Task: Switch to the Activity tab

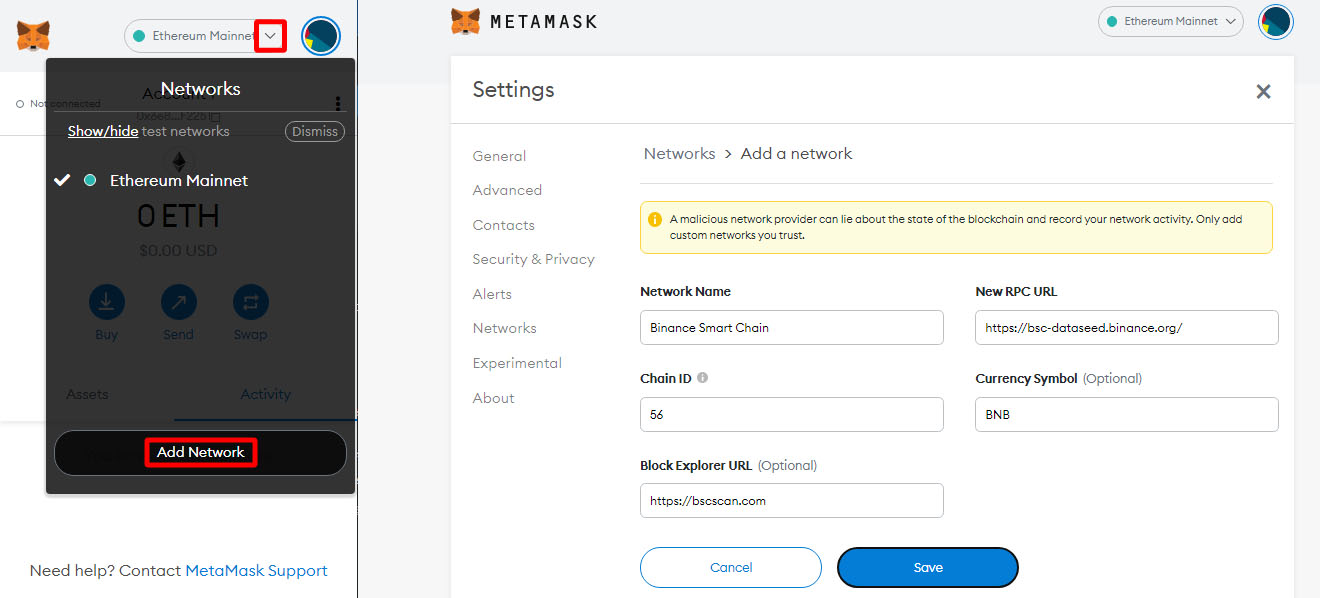Action: [x=265, y=394]
